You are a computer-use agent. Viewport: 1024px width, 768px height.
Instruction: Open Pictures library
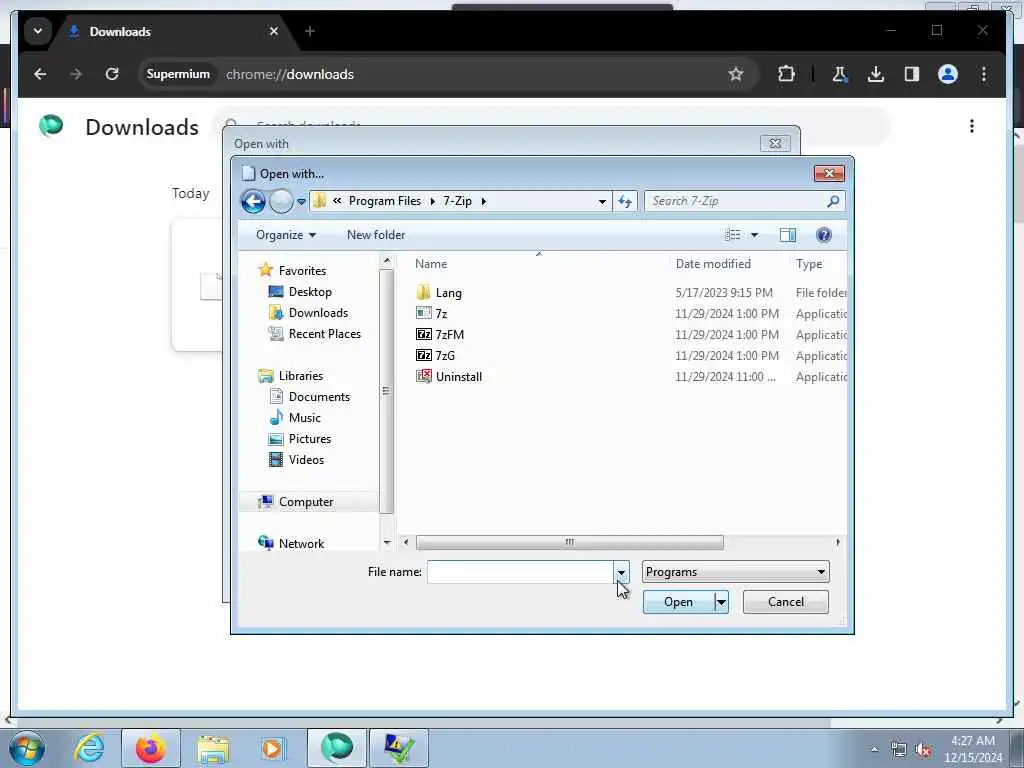[x=310, y=439]
